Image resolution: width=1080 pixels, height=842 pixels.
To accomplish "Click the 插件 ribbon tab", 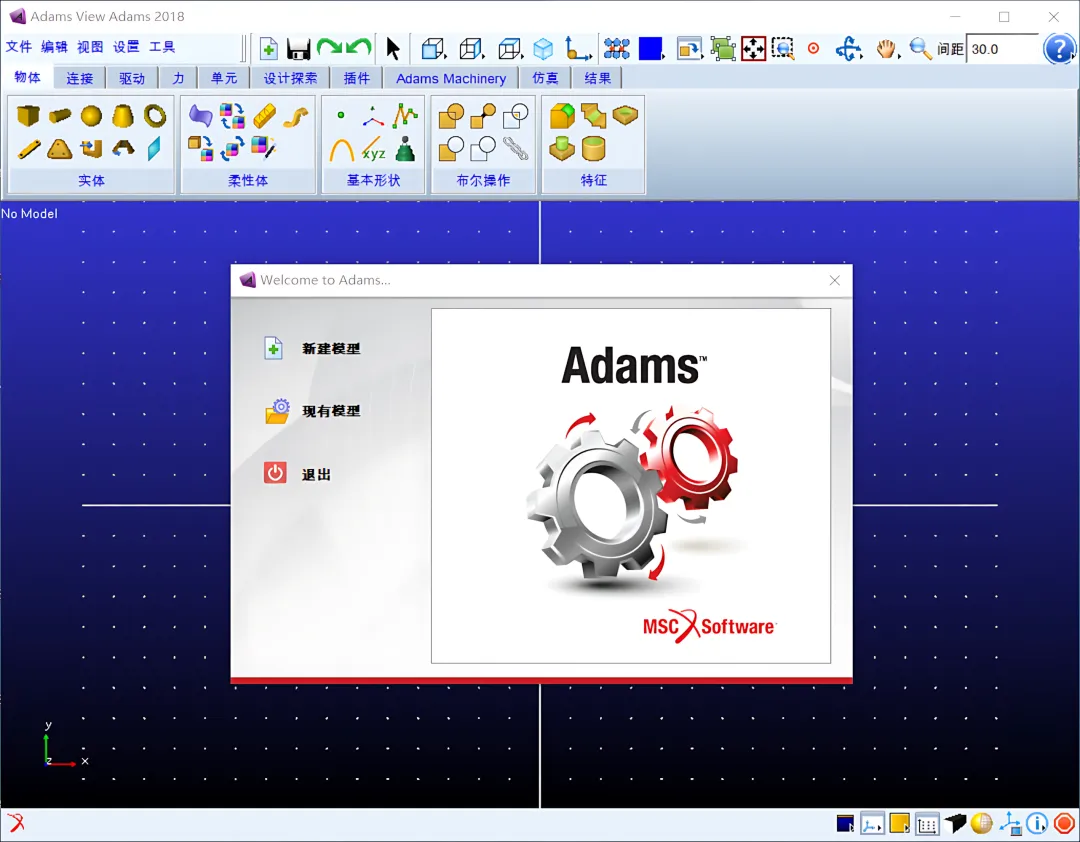I will (x=357, y=79).
